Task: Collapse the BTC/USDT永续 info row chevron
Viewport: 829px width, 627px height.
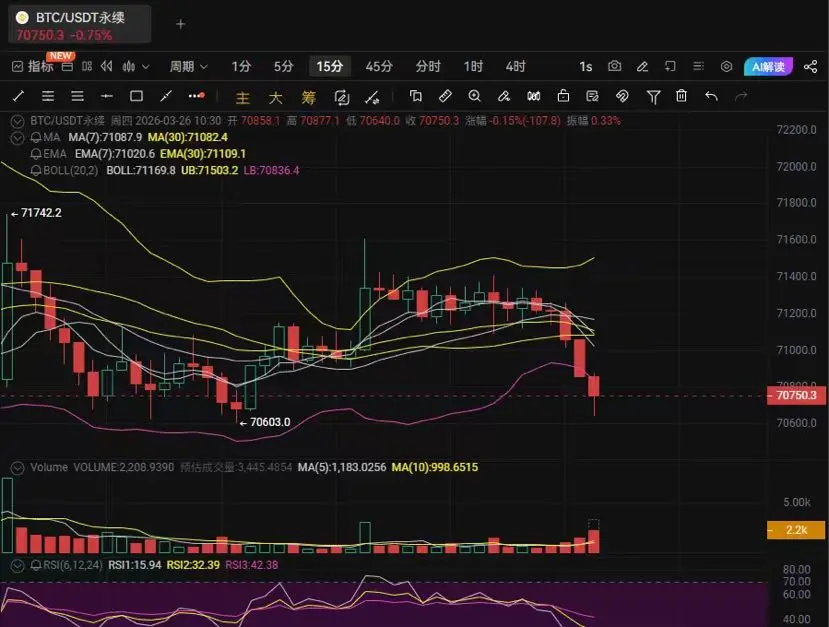Action: click(17, 121)
